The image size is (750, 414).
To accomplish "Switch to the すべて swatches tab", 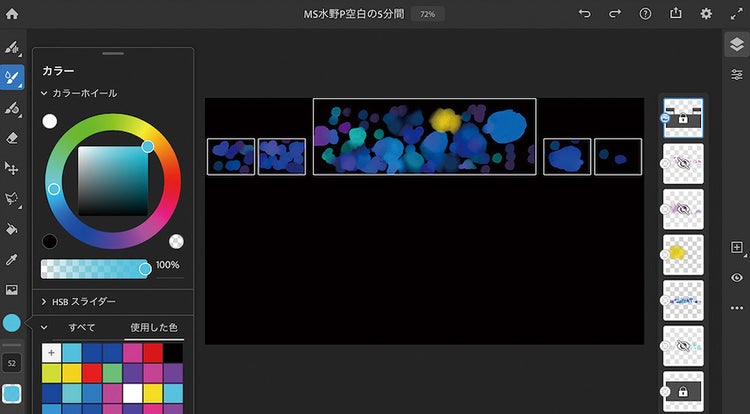I will 82,327.
